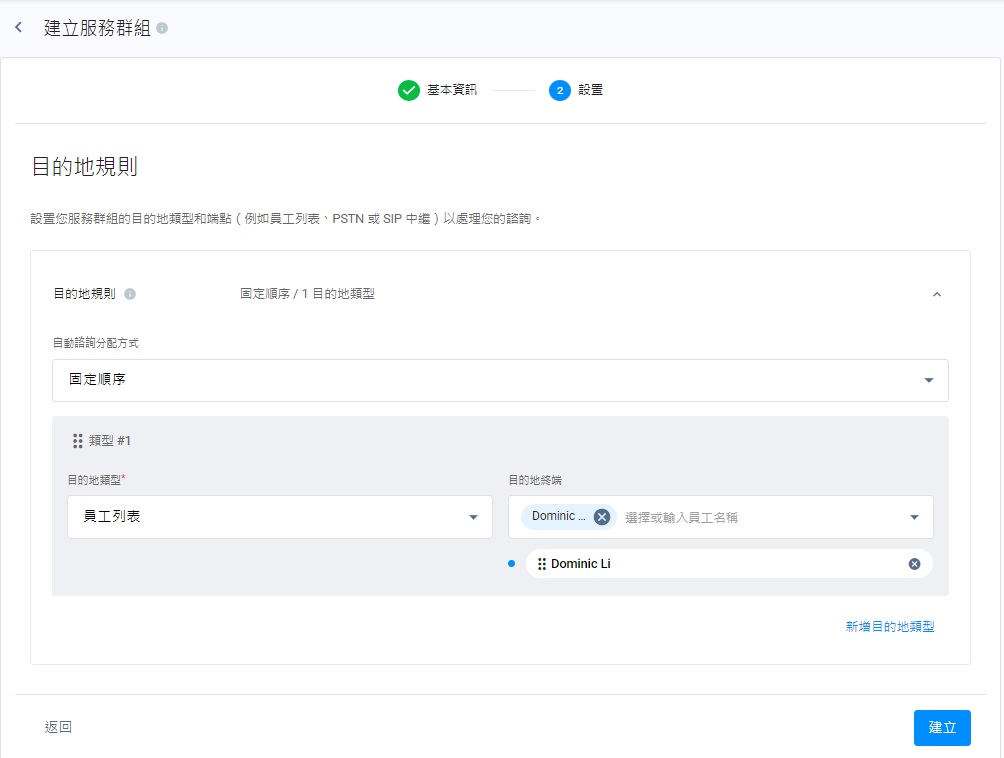Viewport: 1004px width, 758px height.
Task: Open the 固定順序 distribution method dropdown
Action: 500,380
